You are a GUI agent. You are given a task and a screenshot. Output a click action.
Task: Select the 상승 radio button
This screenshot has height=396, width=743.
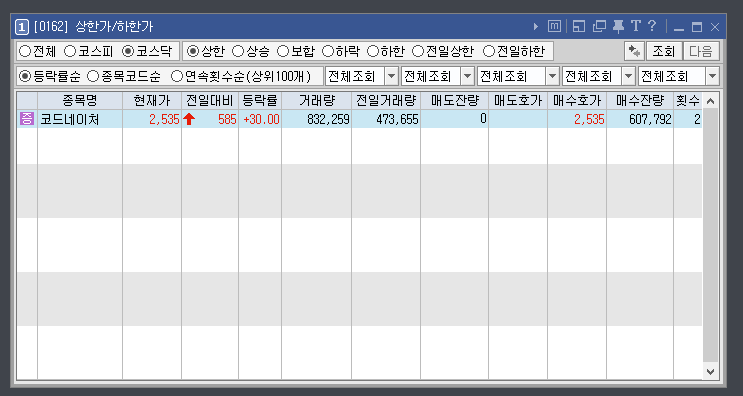coord(250,51)
